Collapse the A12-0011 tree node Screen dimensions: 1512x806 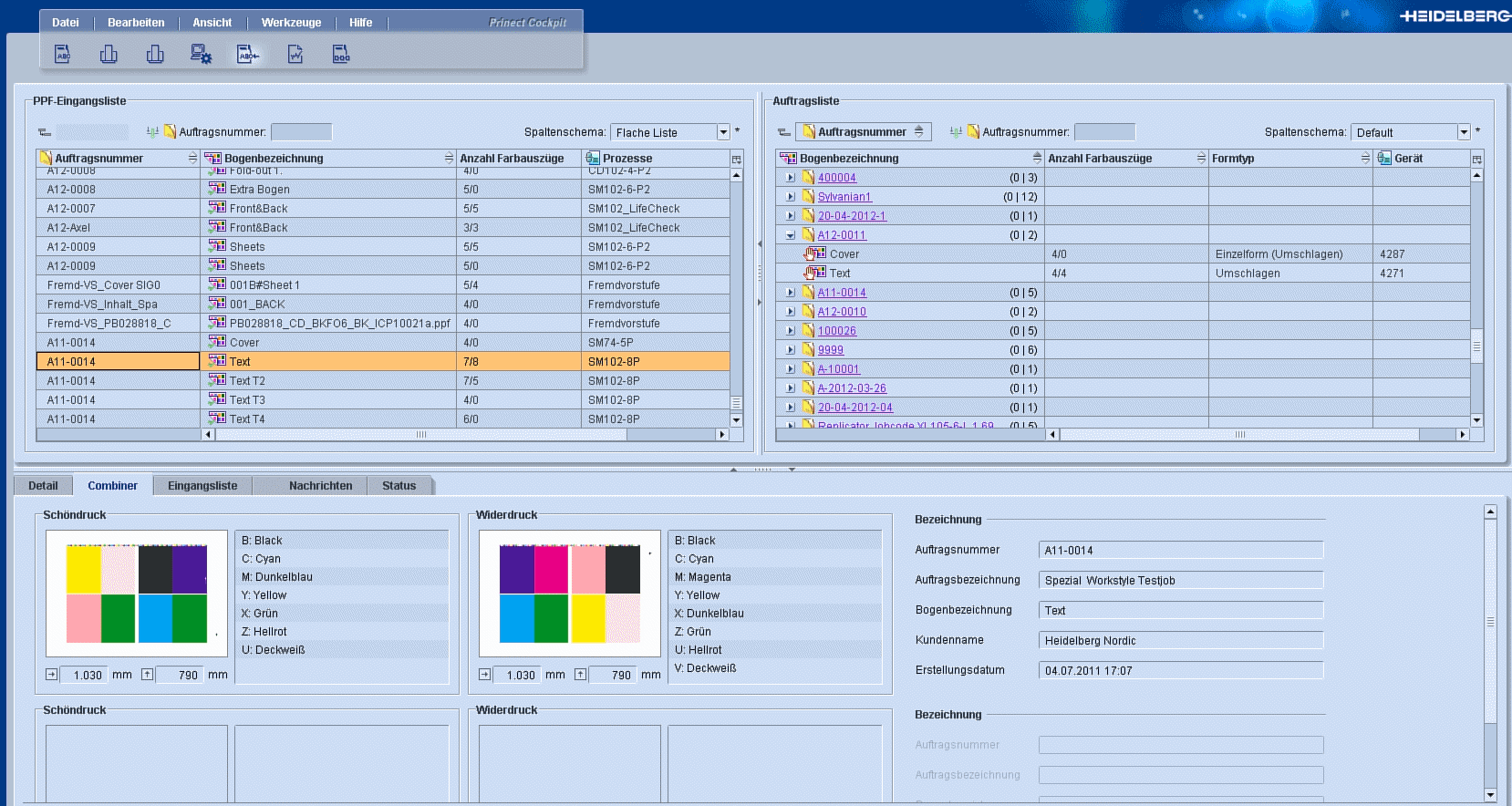791,235
